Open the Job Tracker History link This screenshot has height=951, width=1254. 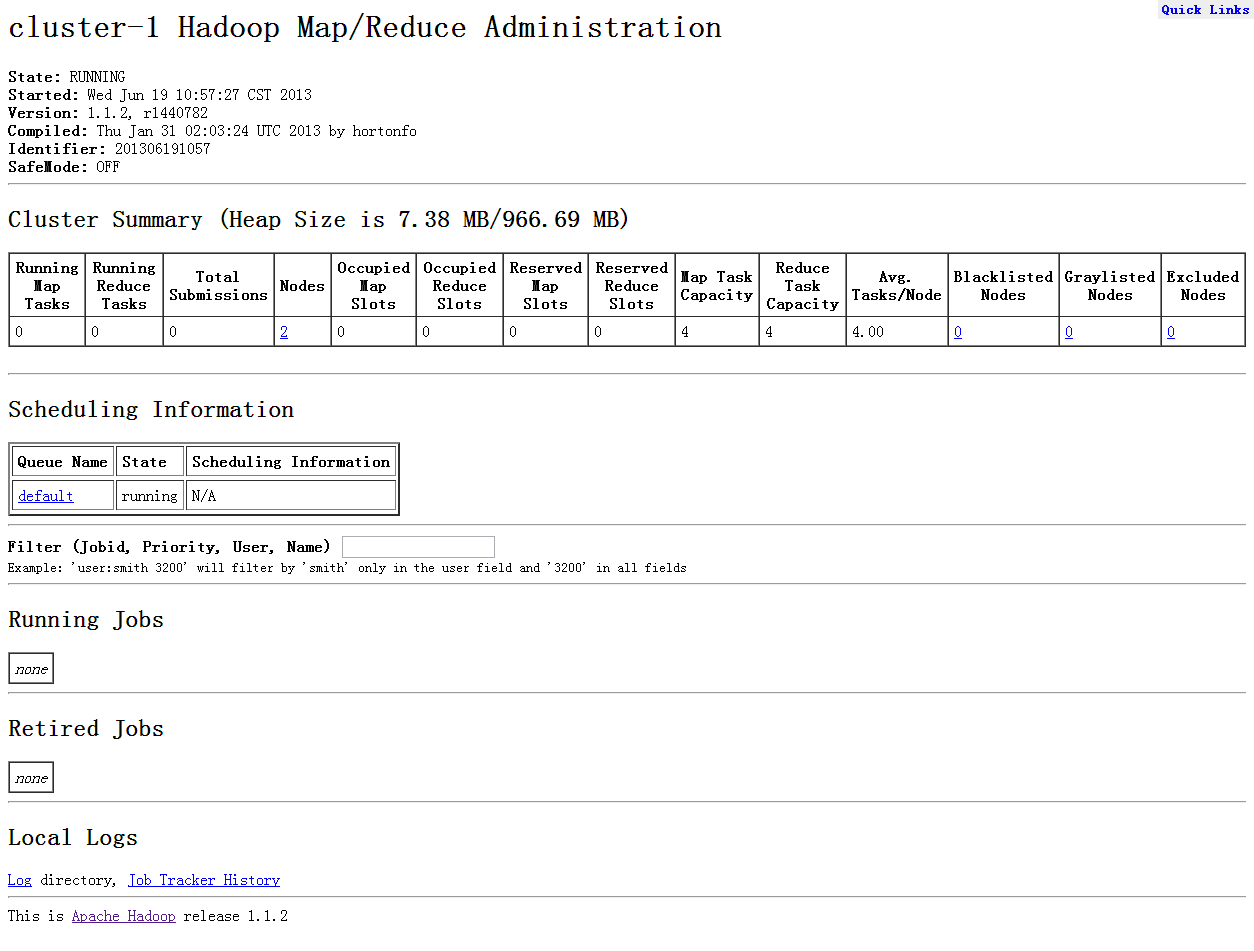click(x=204, y=880)
